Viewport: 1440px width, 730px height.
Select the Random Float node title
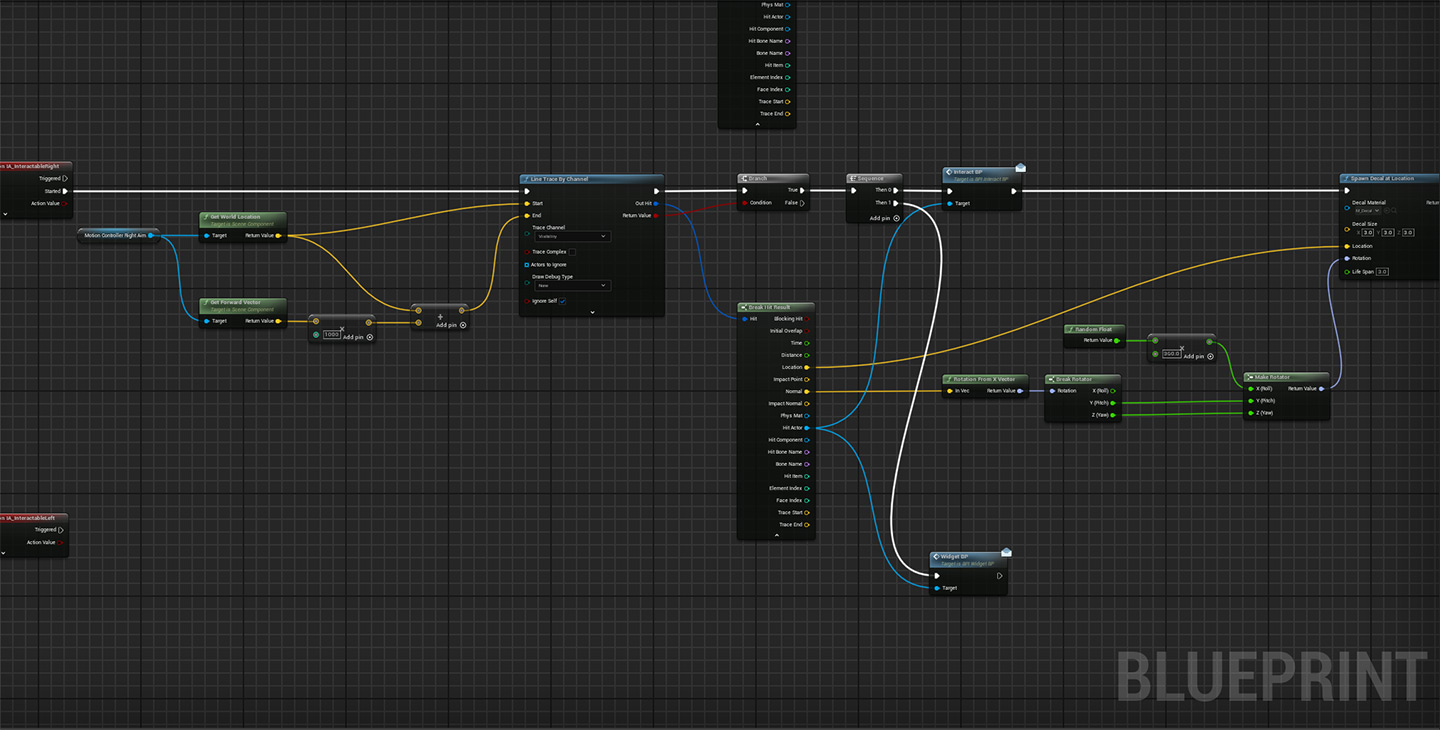1094,329
